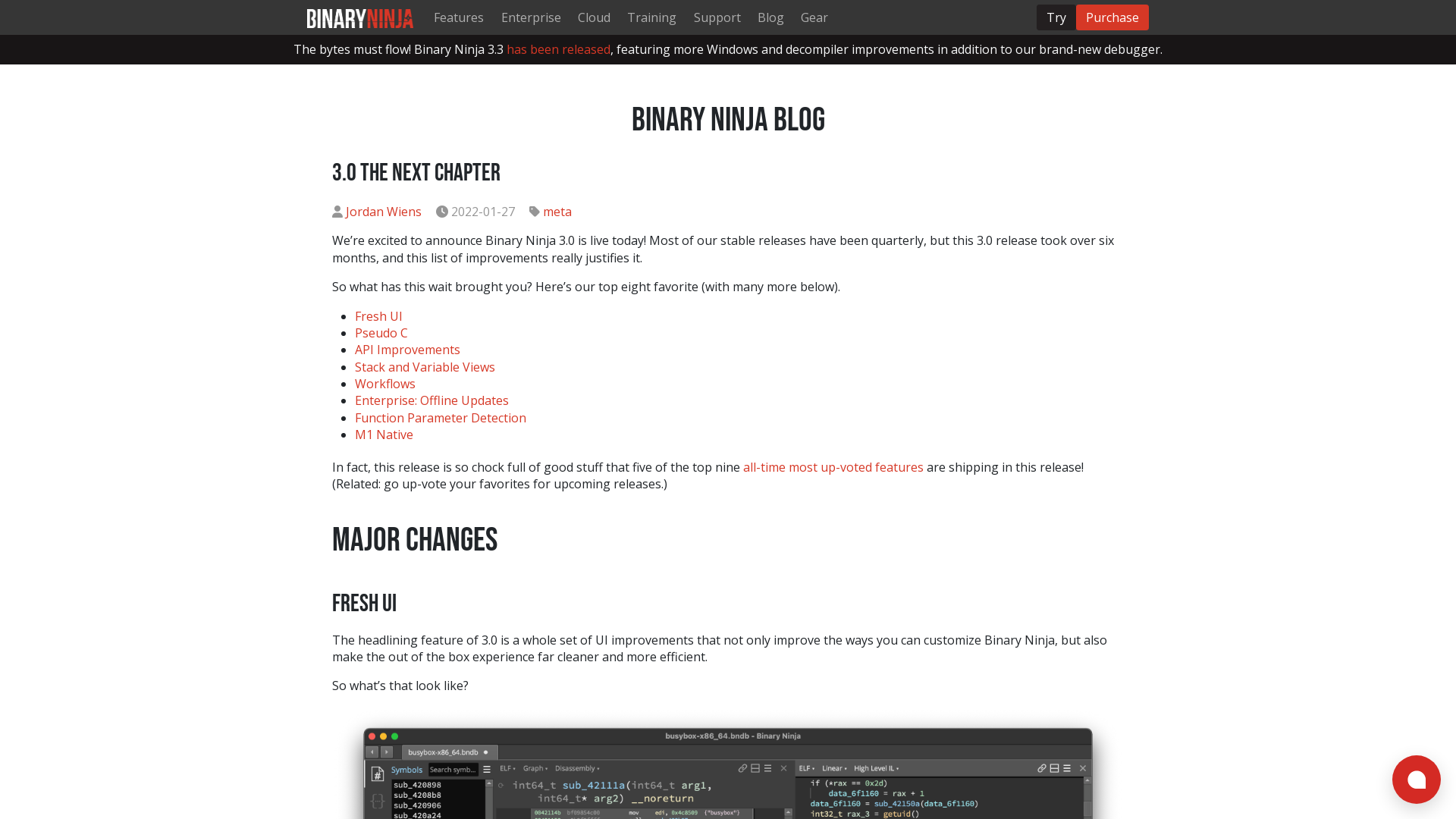This screenshot has width=1456, height=819.
Task: Click the 'Major Changes' heading
Action: (x=415, y=540)
